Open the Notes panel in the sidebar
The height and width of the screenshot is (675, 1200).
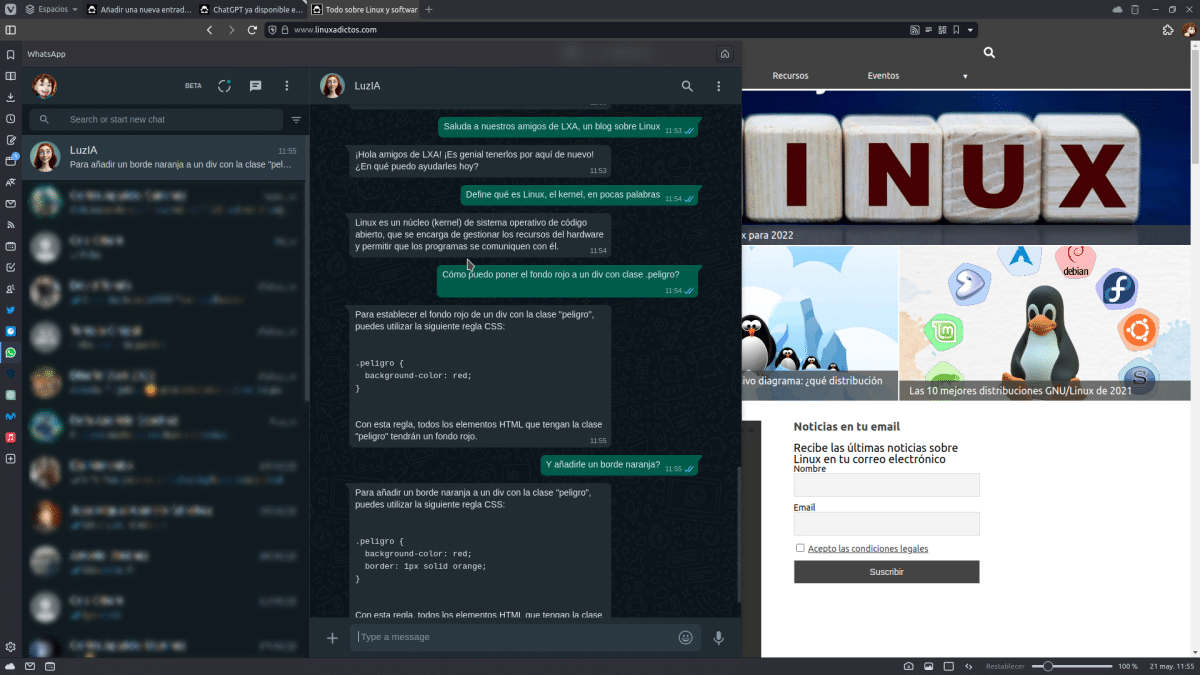tap(10, 141)
